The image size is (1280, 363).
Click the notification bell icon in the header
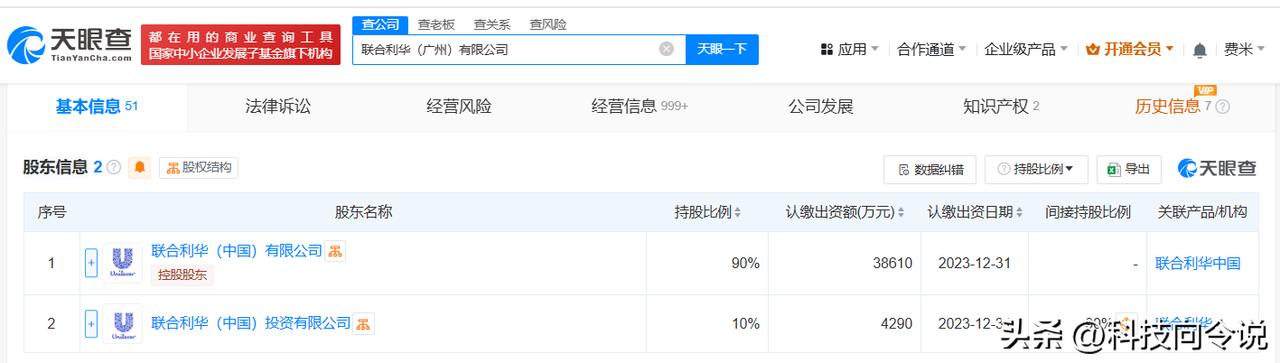(x=1200, y=49)
